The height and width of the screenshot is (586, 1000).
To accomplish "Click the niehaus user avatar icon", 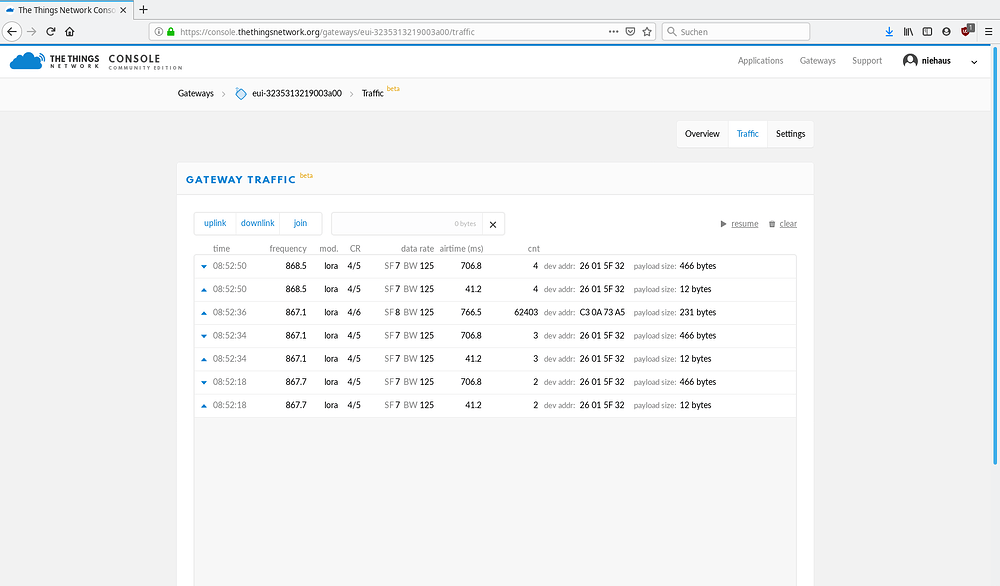I will pos(910,61).
